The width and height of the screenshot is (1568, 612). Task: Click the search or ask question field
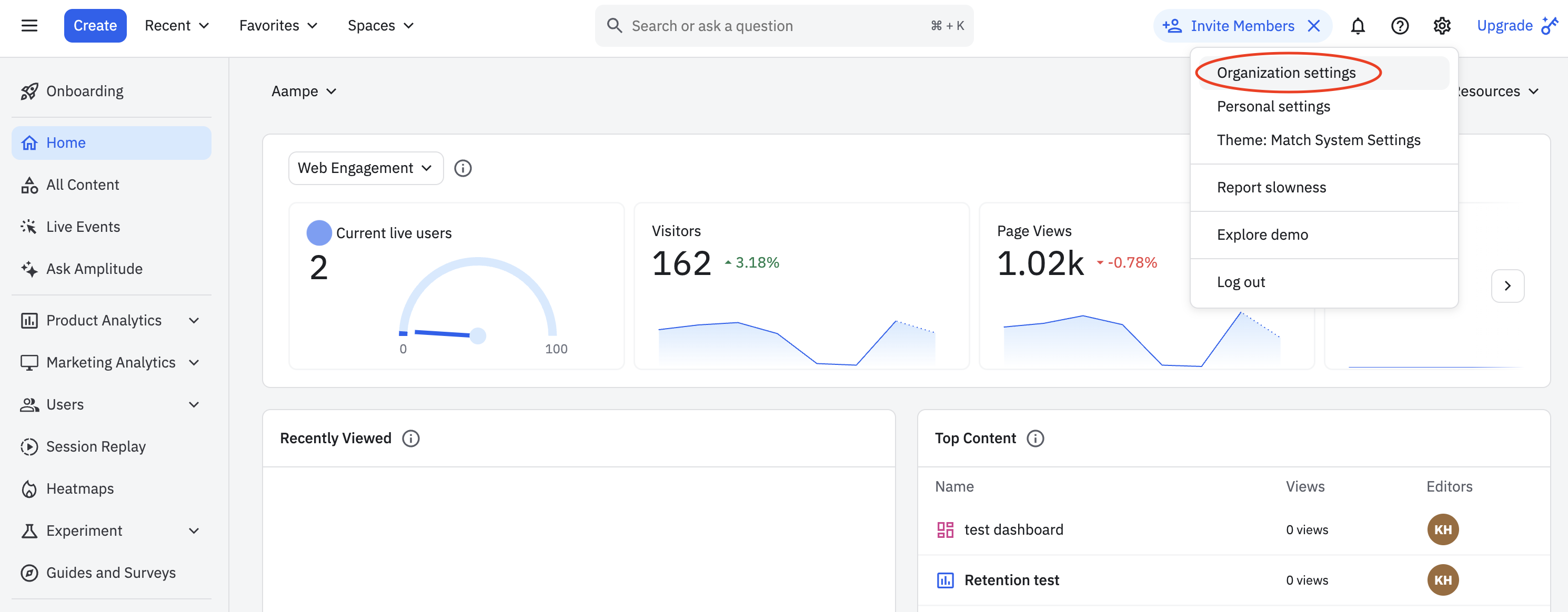(x=773, y=26)
